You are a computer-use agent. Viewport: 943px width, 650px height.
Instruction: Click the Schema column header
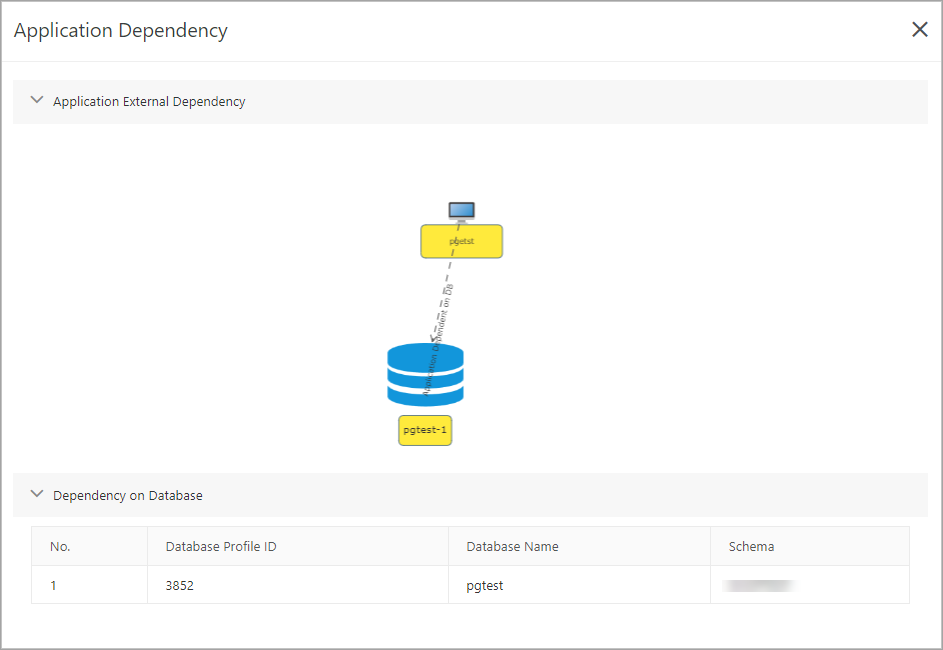tap(751, 546)
